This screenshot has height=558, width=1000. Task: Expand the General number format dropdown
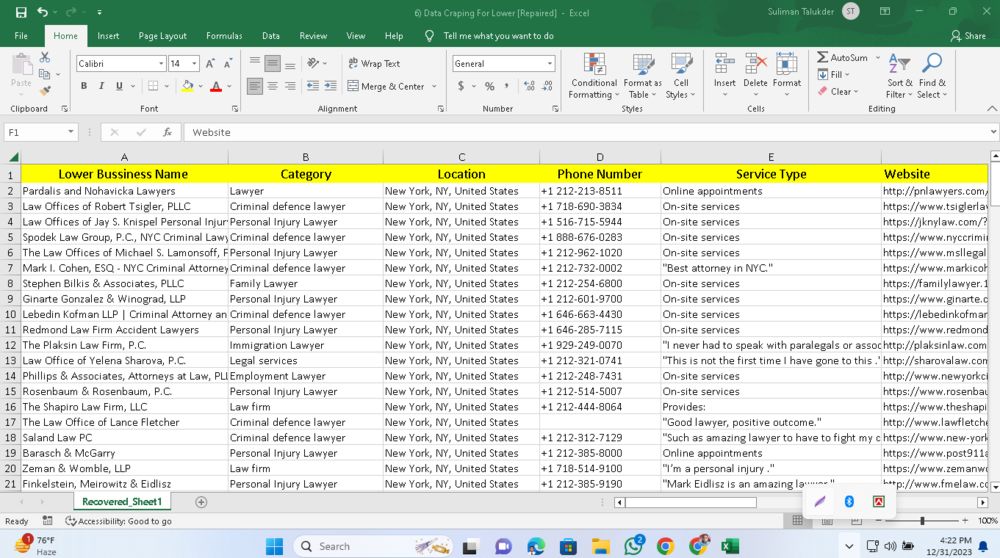pos(549,63)
